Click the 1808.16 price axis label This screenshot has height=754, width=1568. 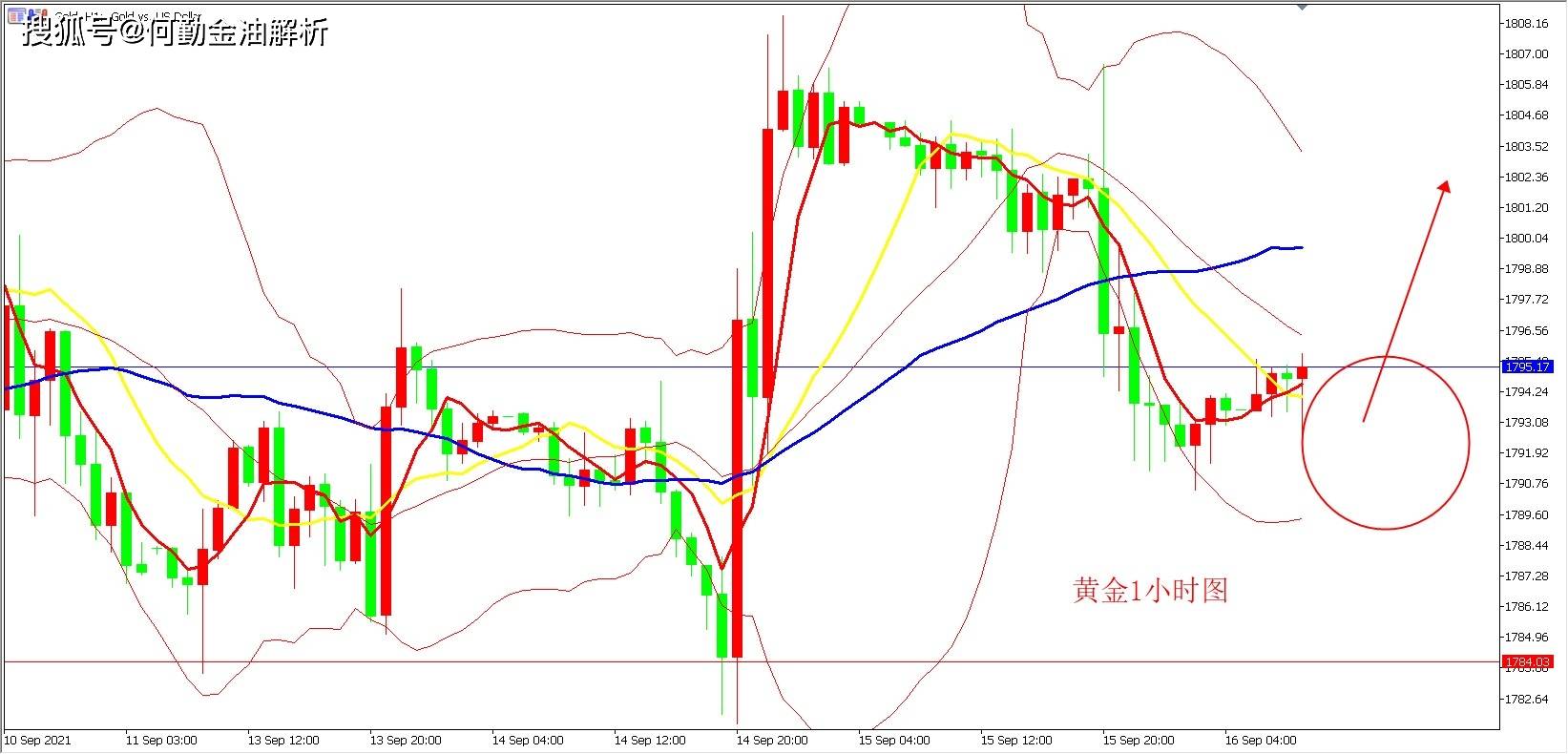pos(1527,24)
